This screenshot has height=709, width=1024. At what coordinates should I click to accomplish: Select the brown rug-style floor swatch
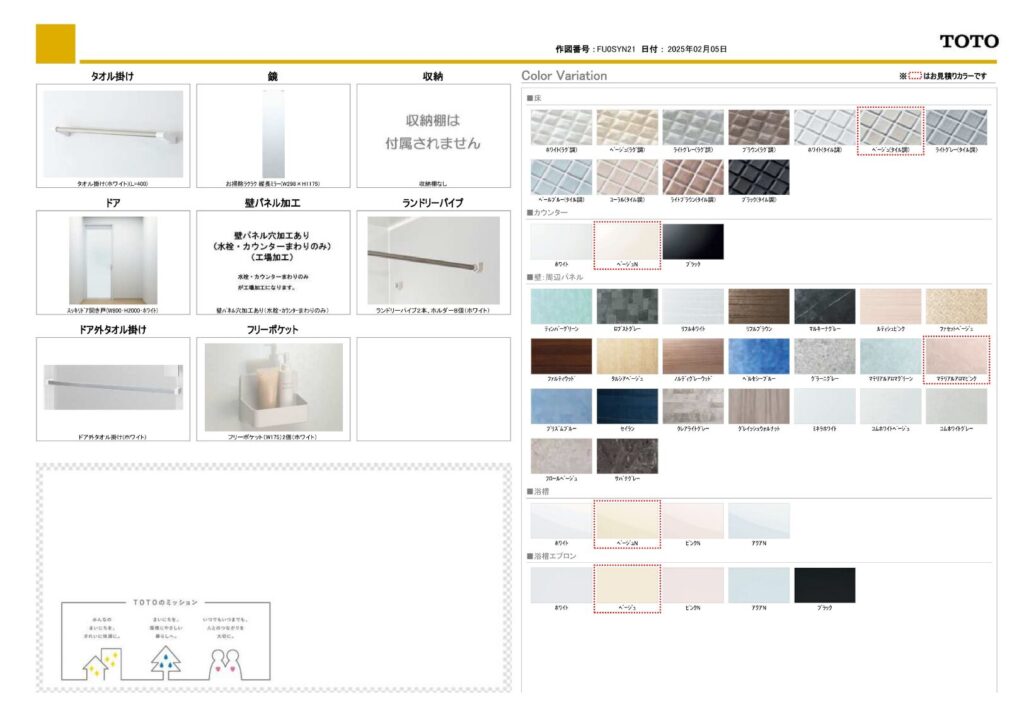click(758, 127)
